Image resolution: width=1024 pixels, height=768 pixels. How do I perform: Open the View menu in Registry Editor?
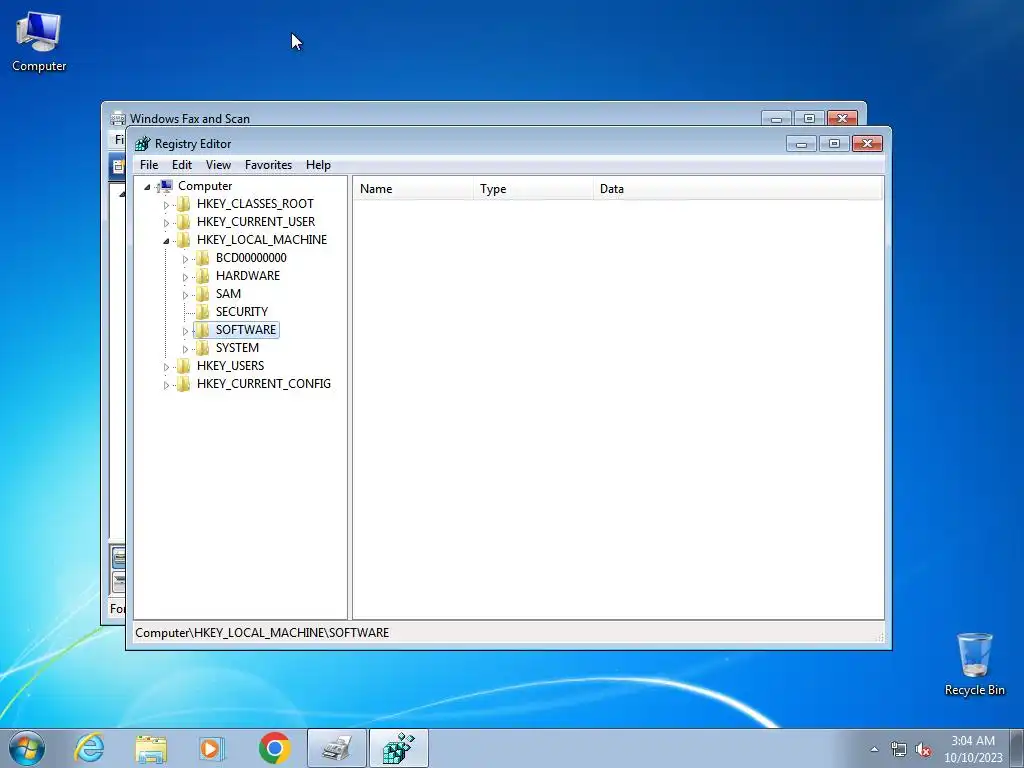pyautogui.click(x=218, y=165)
